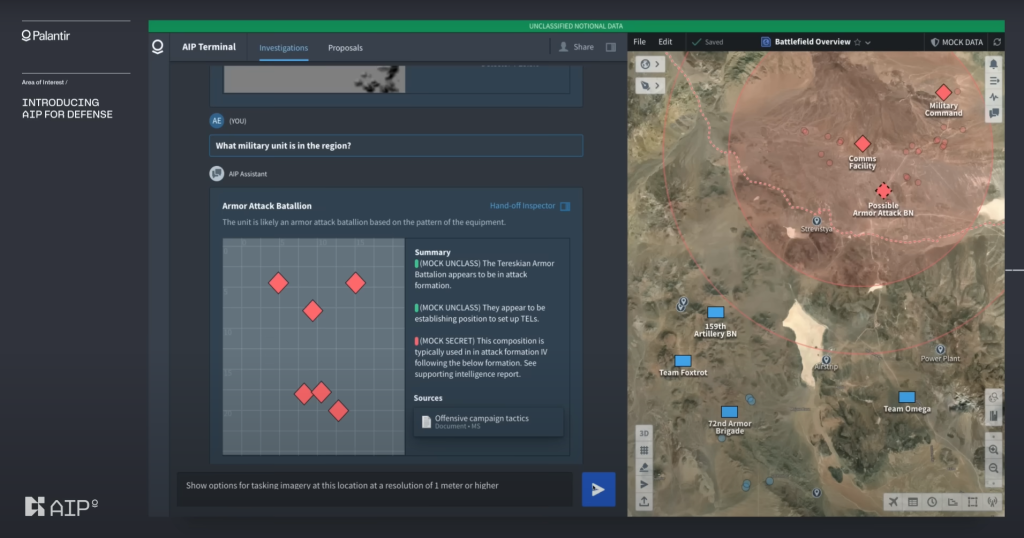
Task: Open the Edit menu
Action: pos(665,42)
